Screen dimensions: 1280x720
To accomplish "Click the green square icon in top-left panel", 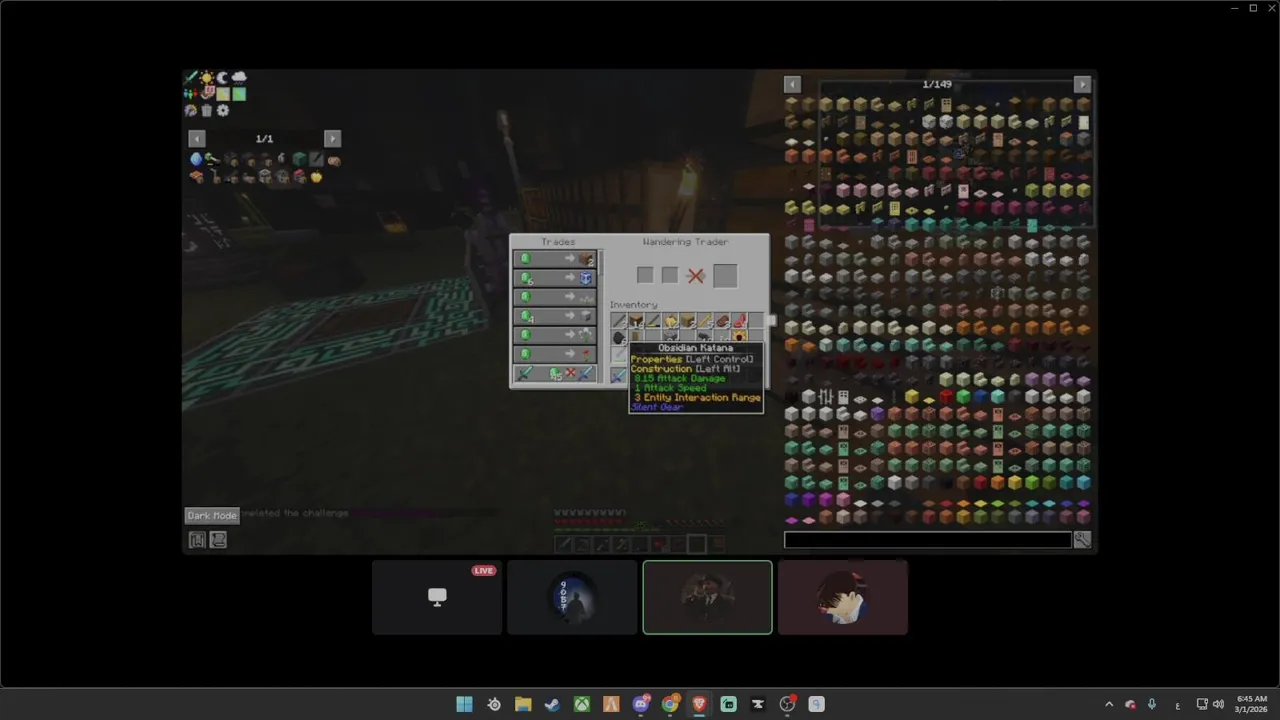I will click(239, 94).
